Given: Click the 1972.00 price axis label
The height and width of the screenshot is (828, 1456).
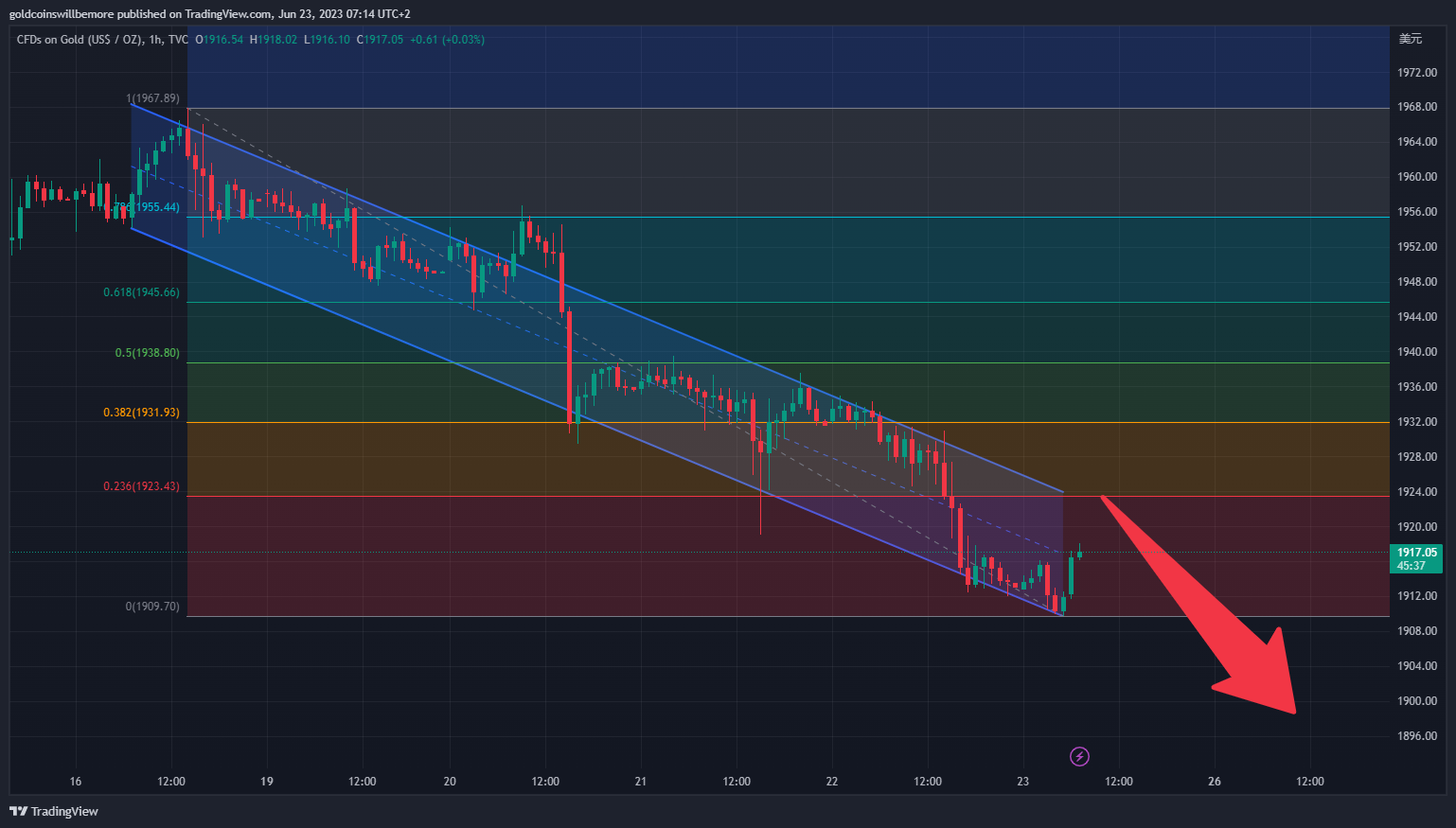Looking at the screenshot, I should pos(1417,73).
